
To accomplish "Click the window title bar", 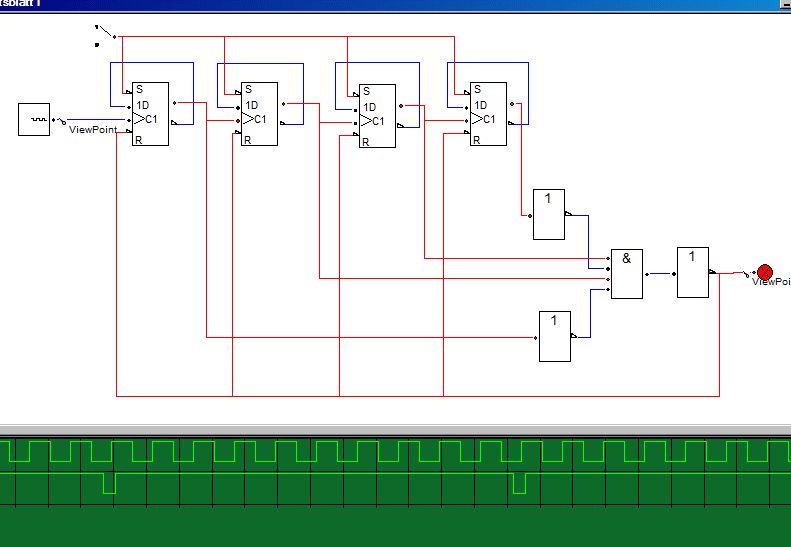I will [x=396, y=5].
